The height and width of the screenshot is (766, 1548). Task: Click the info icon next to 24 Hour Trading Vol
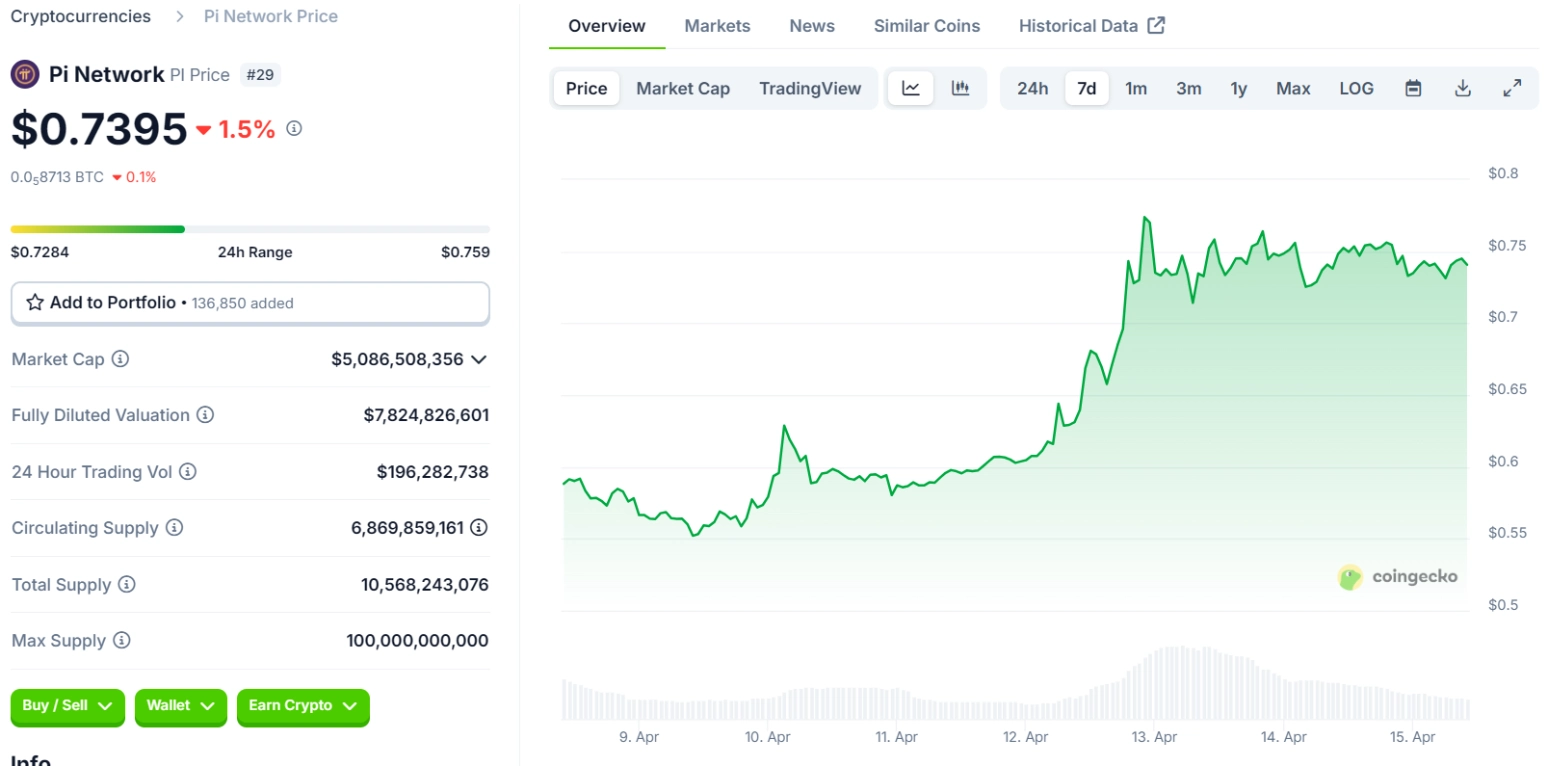187,471
